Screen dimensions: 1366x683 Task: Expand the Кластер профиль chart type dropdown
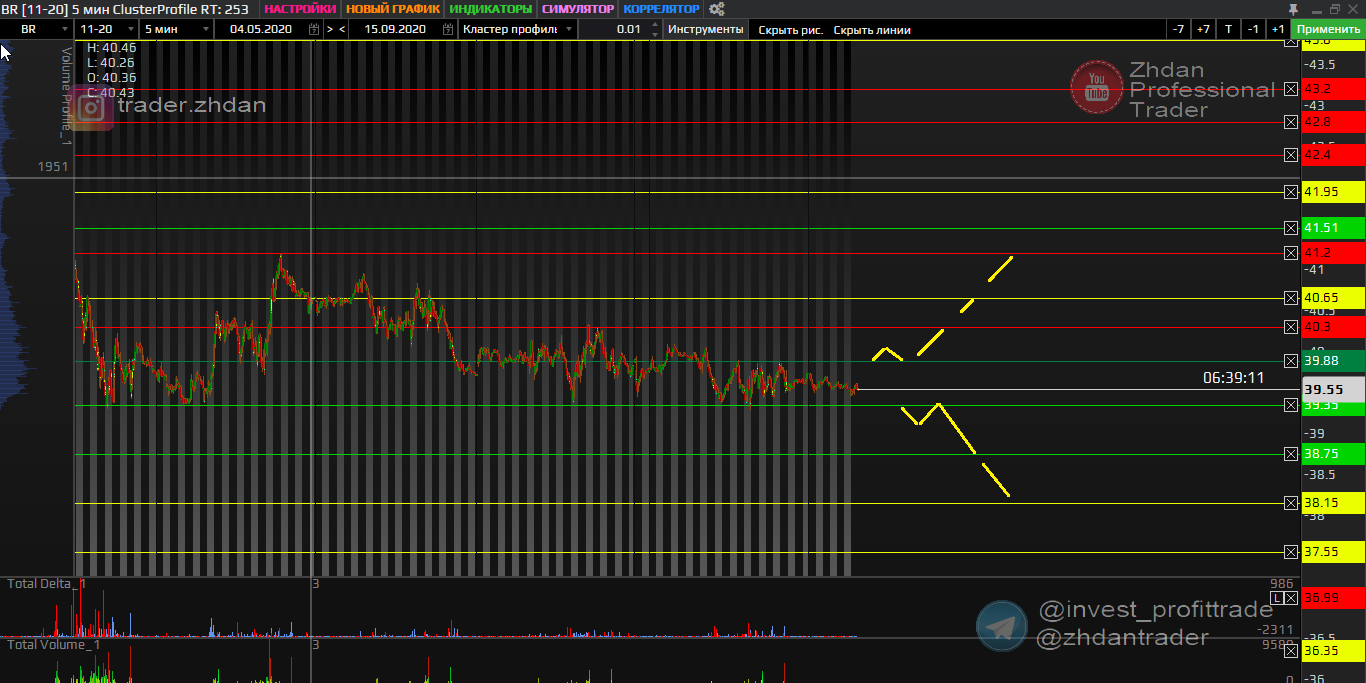coord(568,29)
